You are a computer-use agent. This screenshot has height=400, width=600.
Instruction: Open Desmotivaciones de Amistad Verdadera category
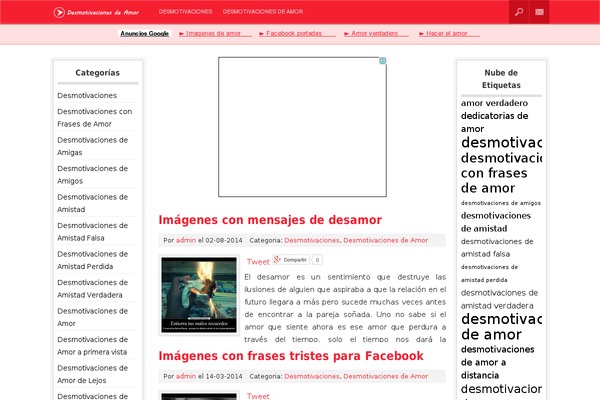point(93,289)
